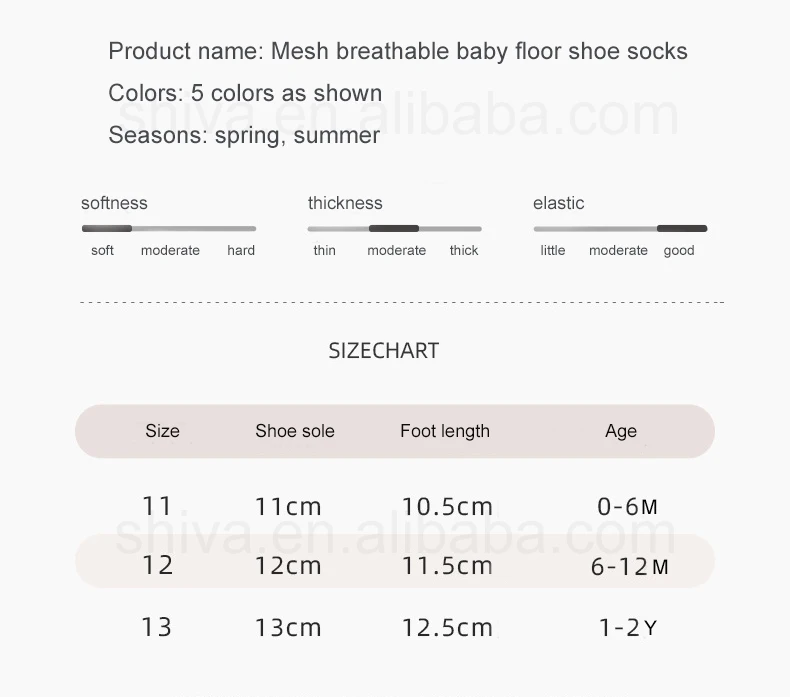
Task: Select the 'thin' thickness label
Action: [324, 250]
